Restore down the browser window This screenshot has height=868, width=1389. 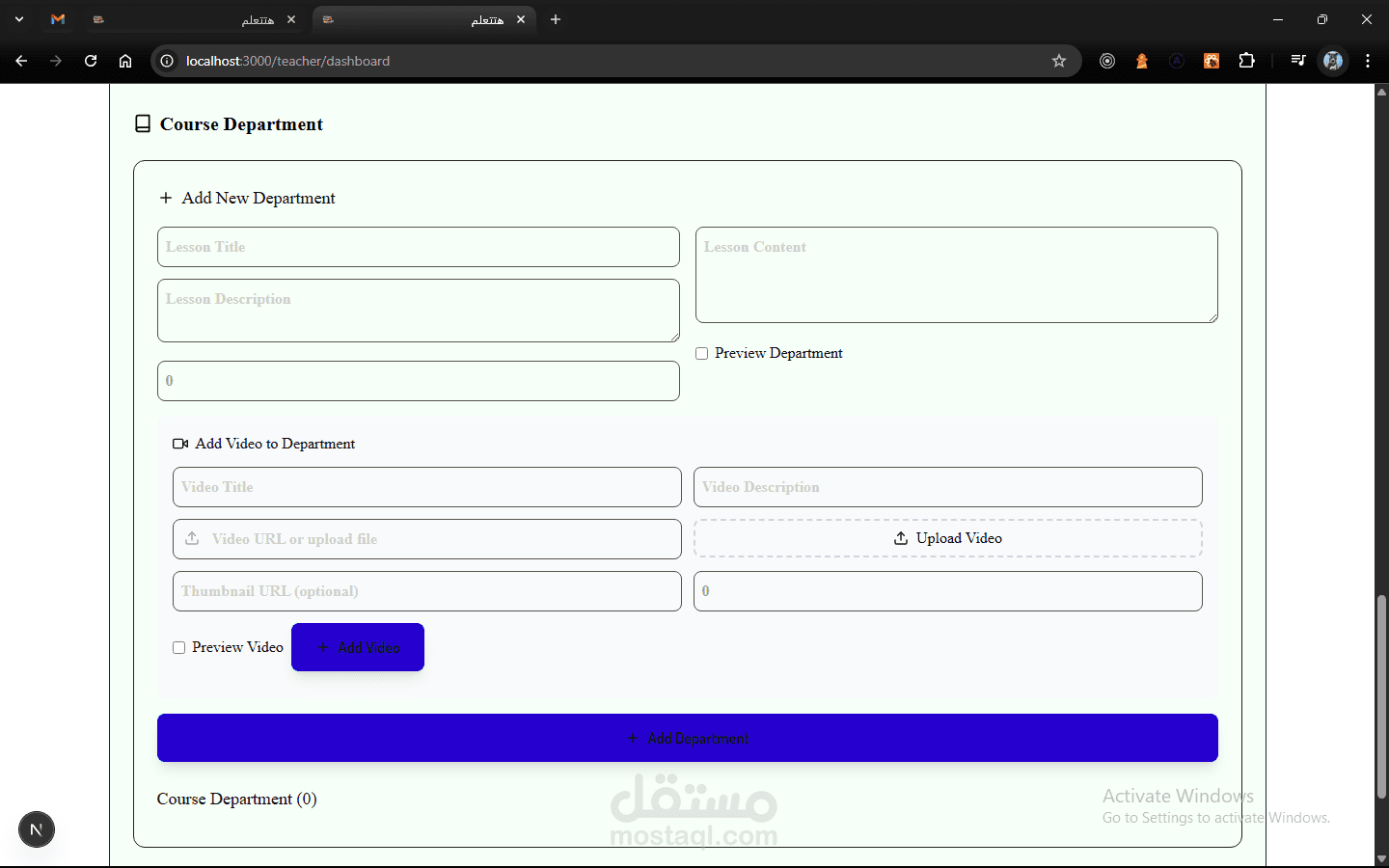(x=1322, y=19)
